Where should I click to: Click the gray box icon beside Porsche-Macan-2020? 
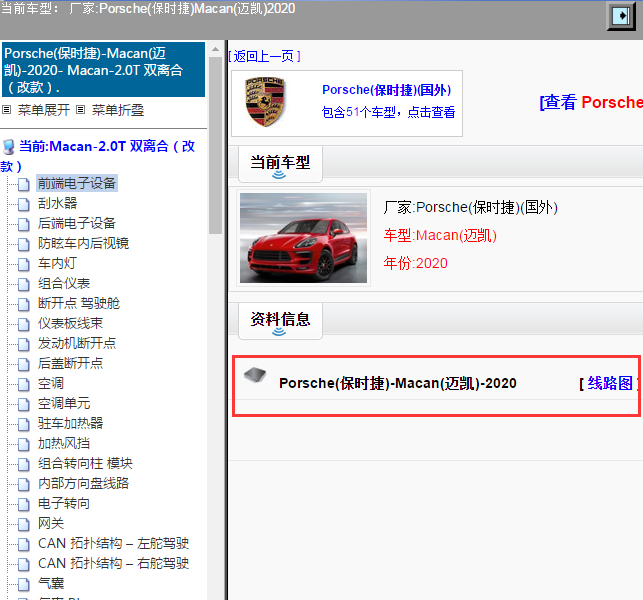click(x=255, y=374)
